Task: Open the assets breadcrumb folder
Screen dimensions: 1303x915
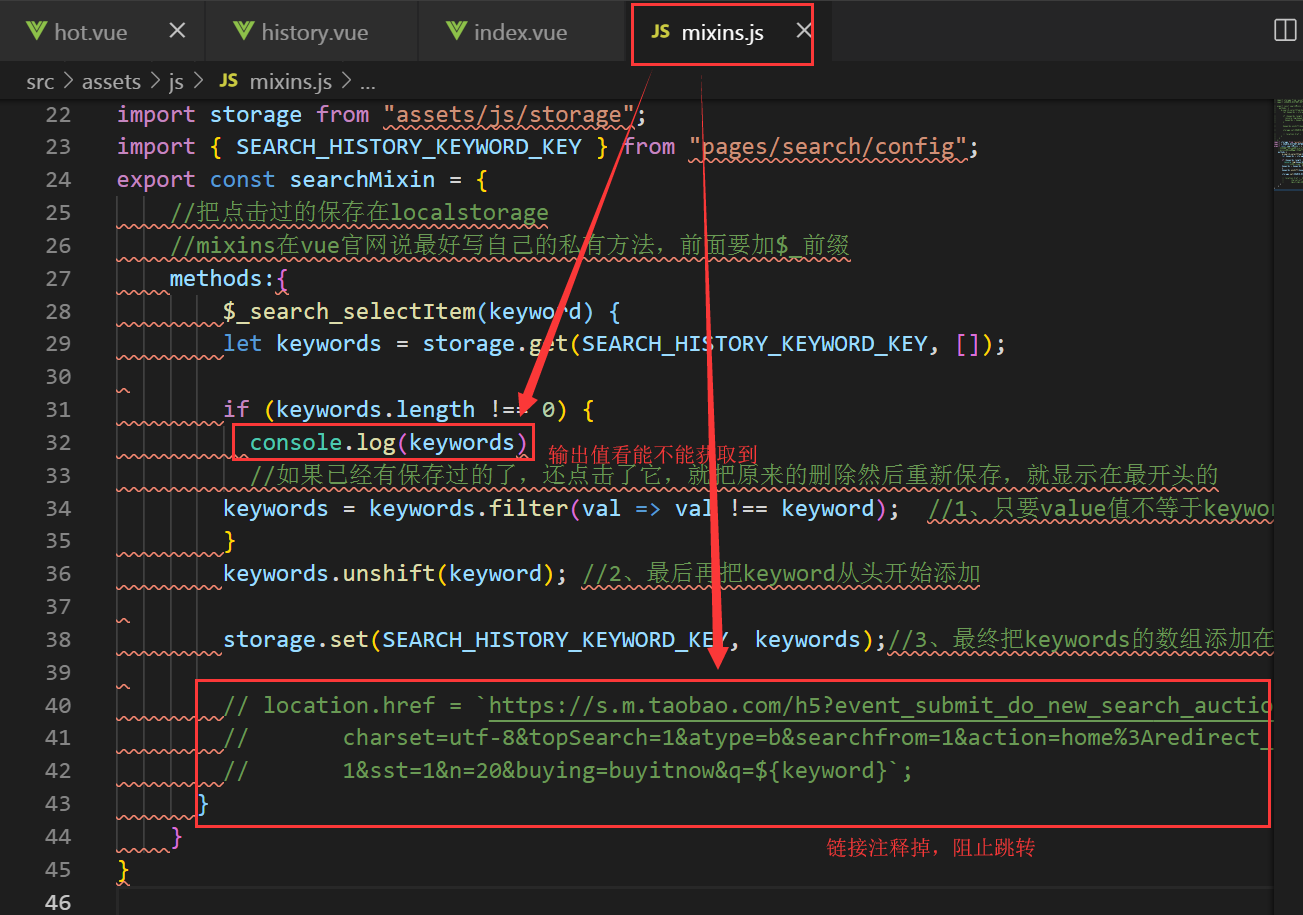Action: tap(112, 82)
